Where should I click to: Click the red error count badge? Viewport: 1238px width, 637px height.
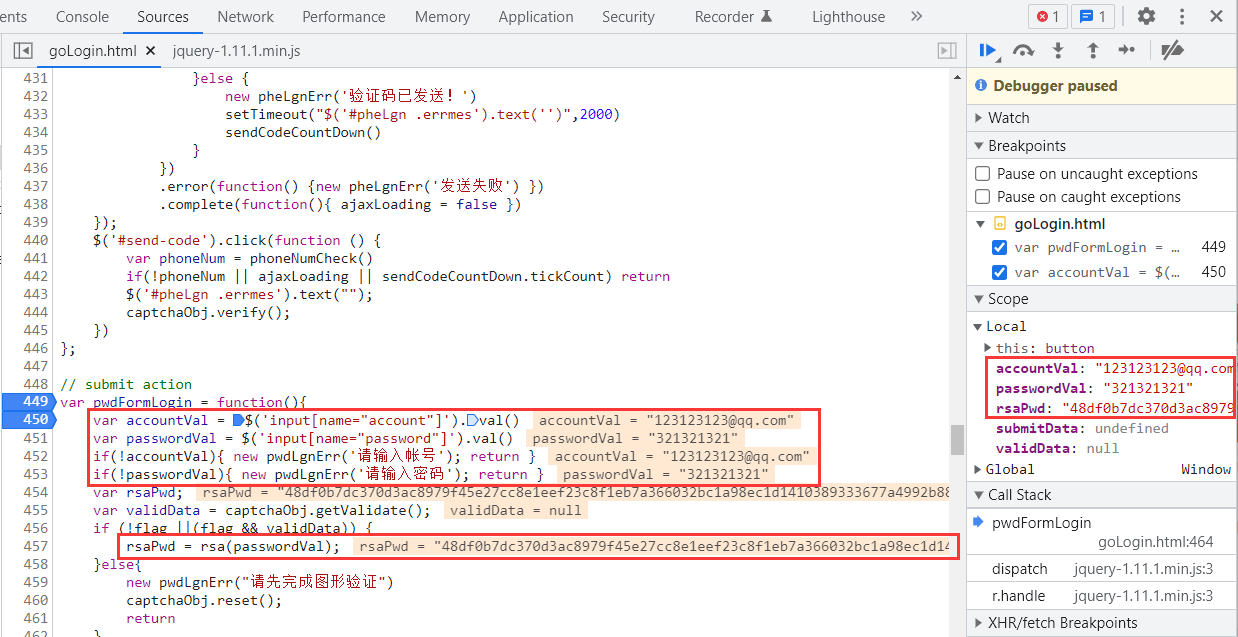point(1047,16)
